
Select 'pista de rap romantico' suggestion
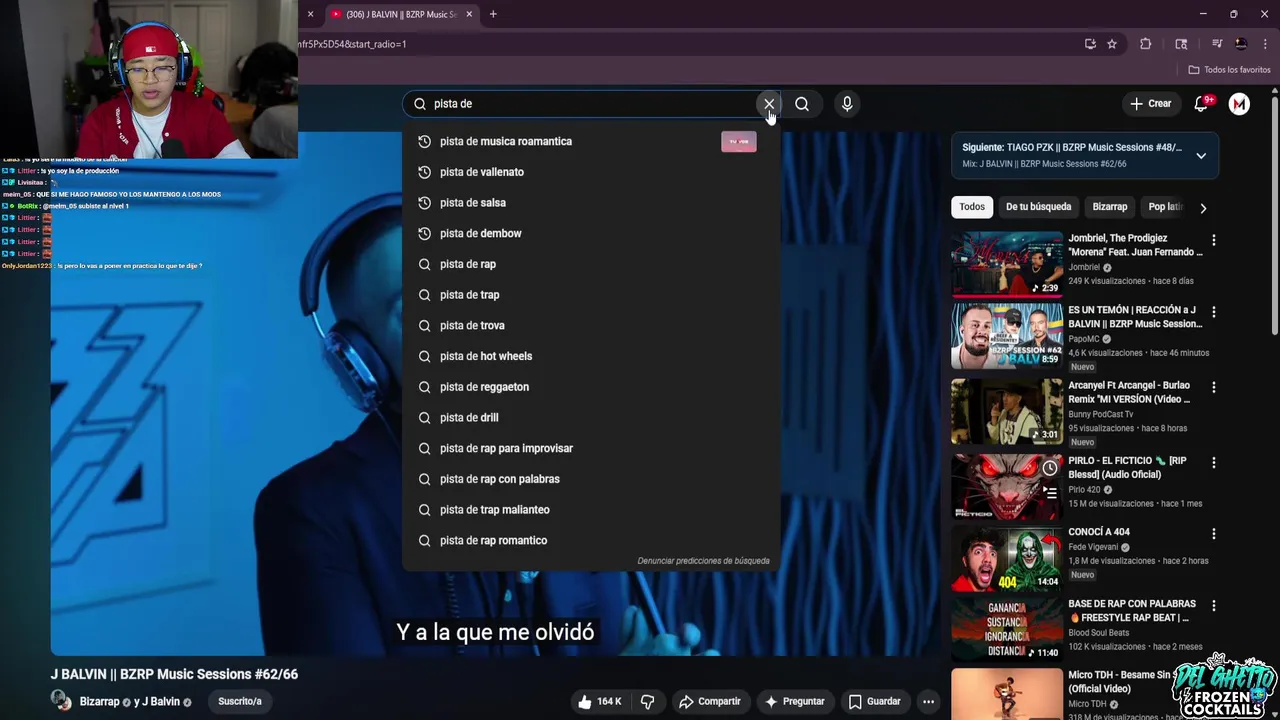click(591, 540)
